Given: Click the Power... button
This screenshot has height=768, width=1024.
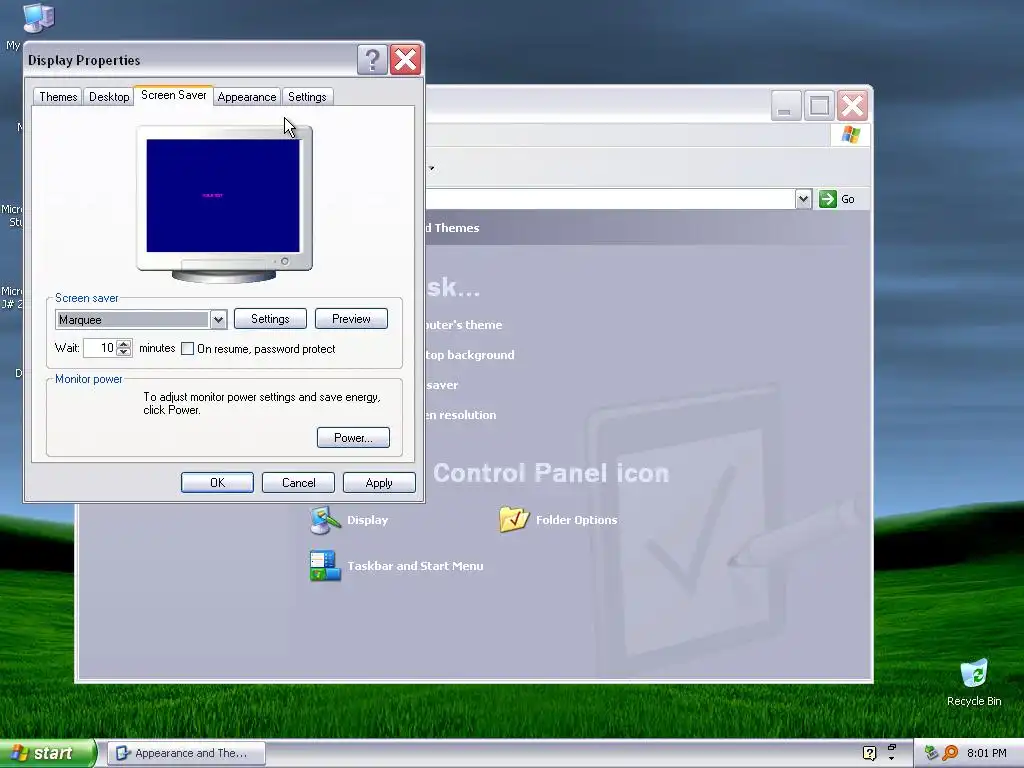Looking at the screenshot, I should pos(353,438).
